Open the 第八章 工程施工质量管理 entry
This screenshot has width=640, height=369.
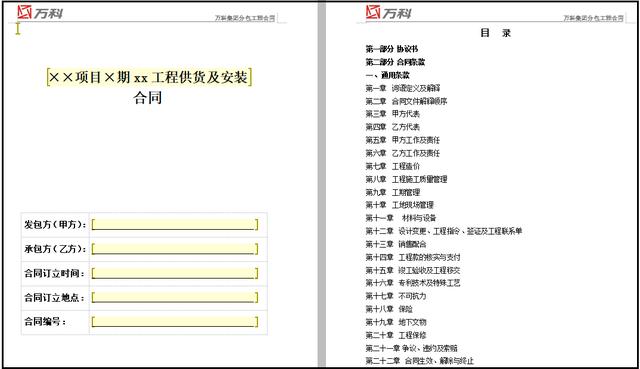406,179
